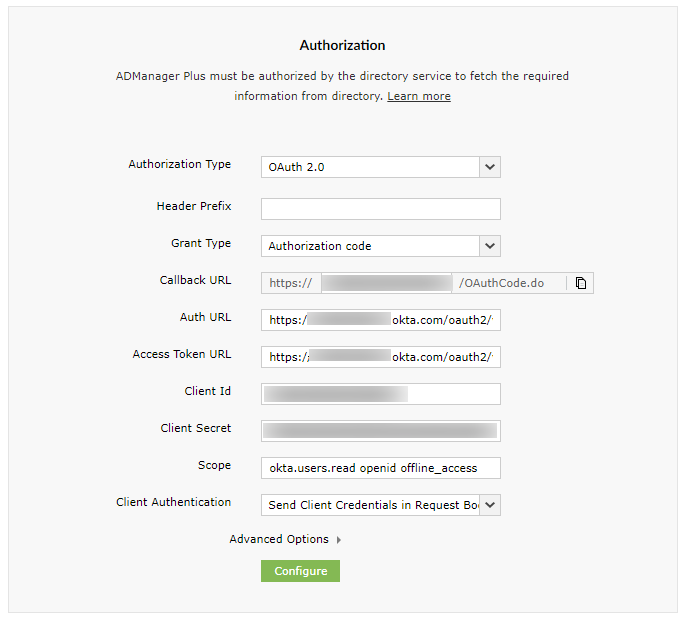684x619 pixels.
Task: Click the Client Authentication label
Action: [x=173, y=502]
